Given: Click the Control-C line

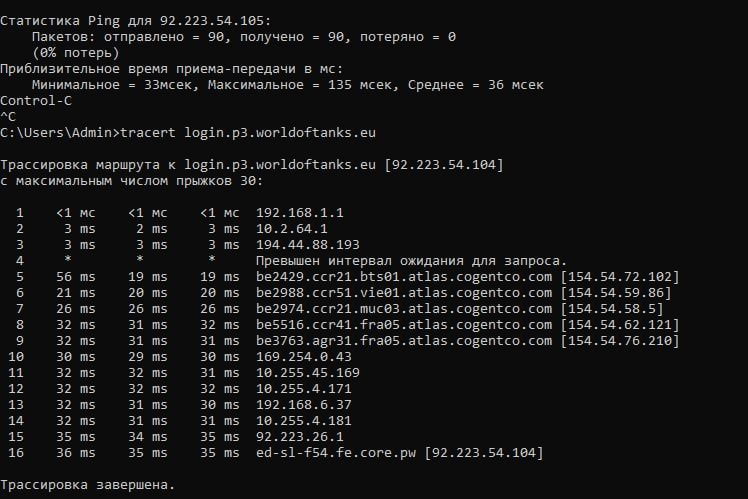Looking at the screenshot, I should (x=36, y=101).
